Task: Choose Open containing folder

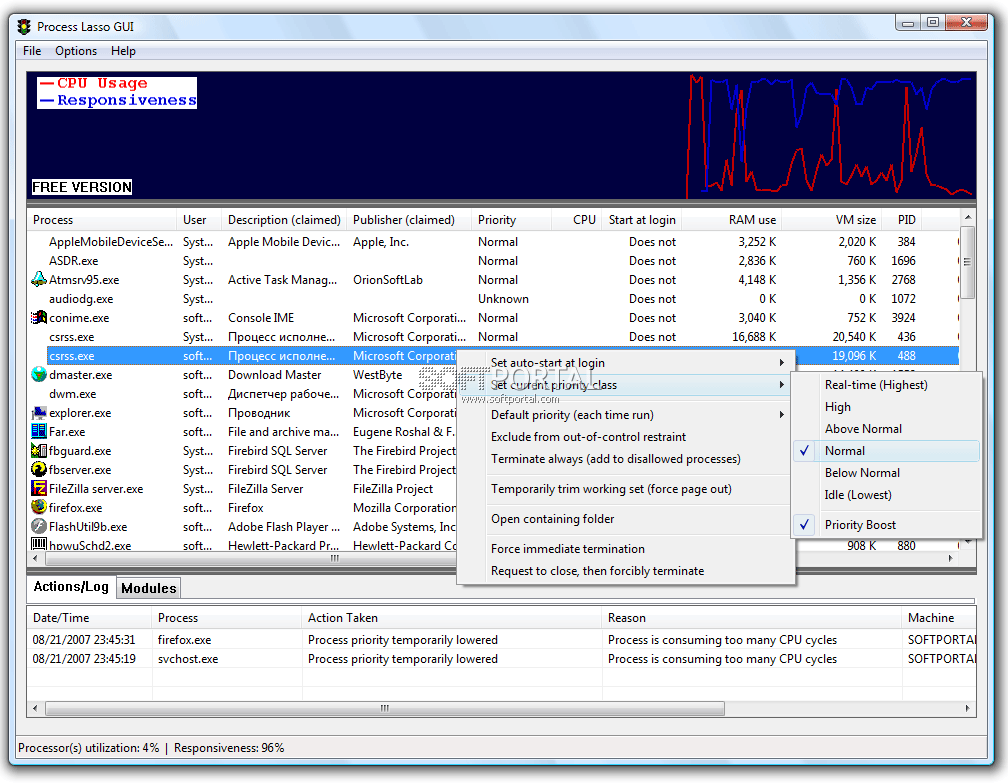Action: click(626, 519)
